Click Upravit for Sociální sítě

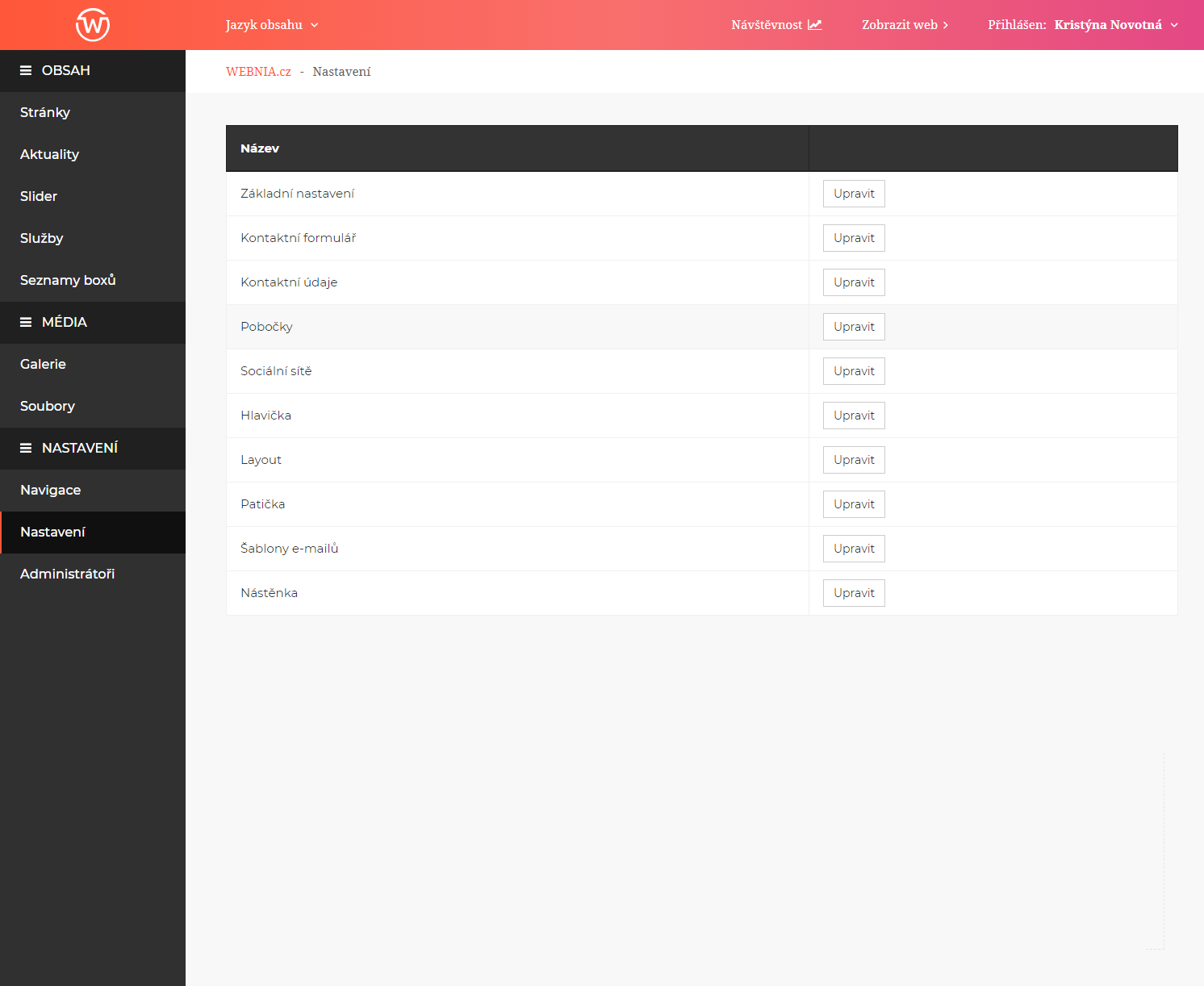pyautogui.click(x=854, y=371)
